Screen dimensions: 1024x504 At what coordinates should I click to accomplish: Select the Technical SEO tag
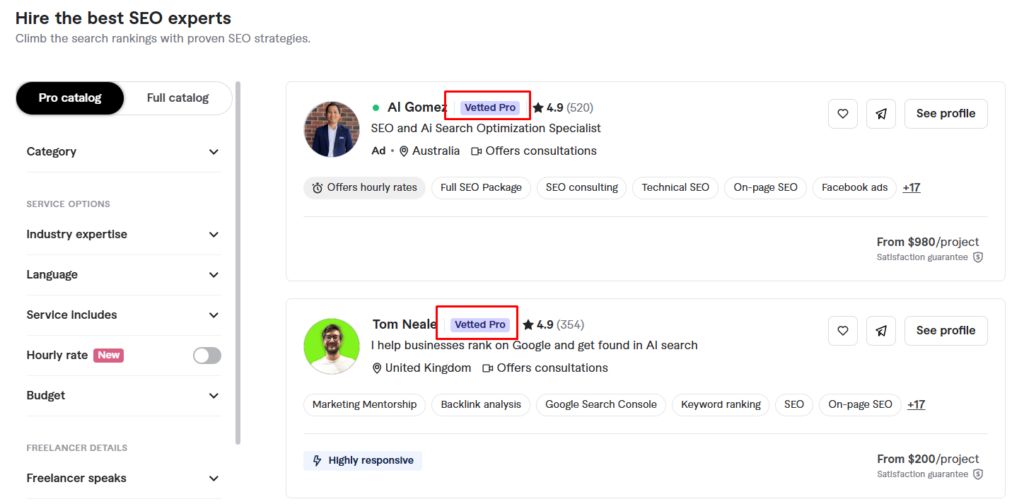coord(675,188)
